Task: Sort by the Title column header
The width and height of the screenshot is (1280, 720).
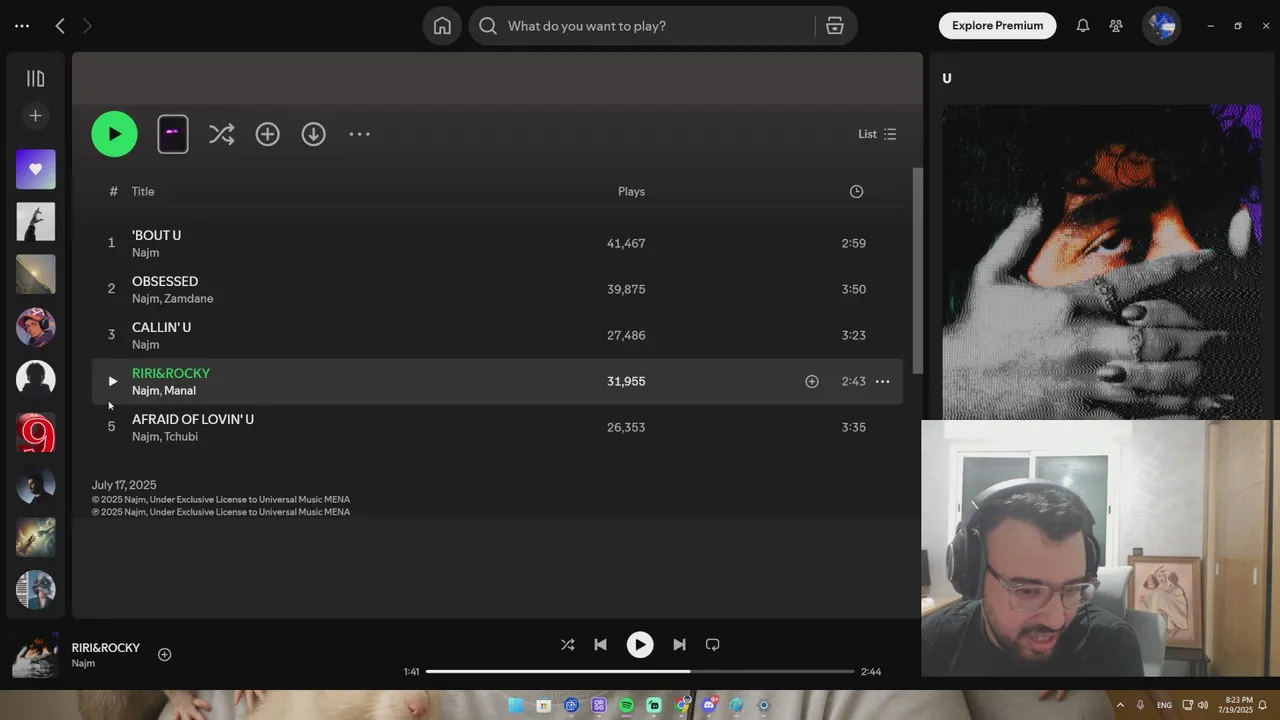Action: [x=143, y=191]
